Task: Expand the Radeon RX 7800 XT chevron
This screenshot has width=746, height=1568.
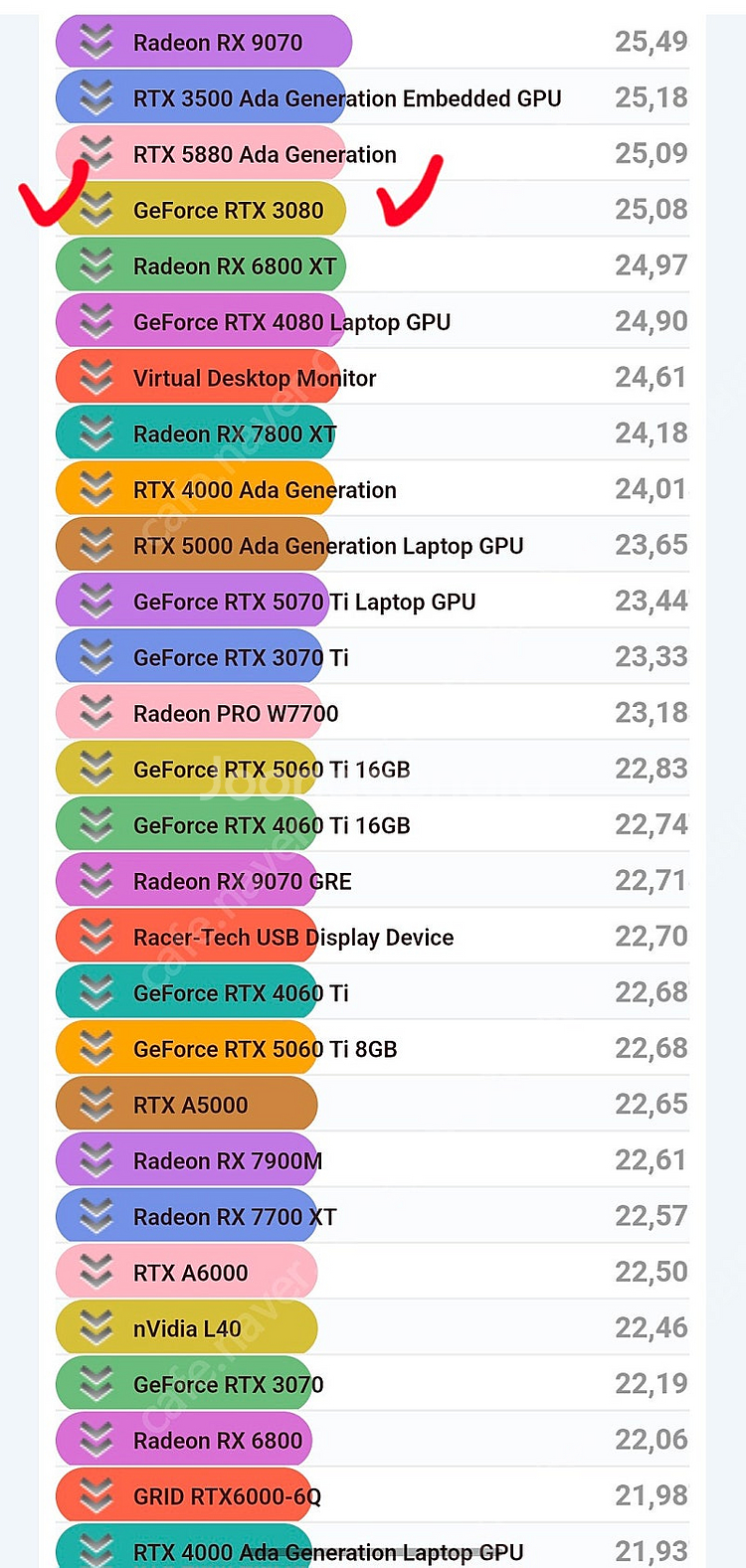Action: tap(96, 432)
